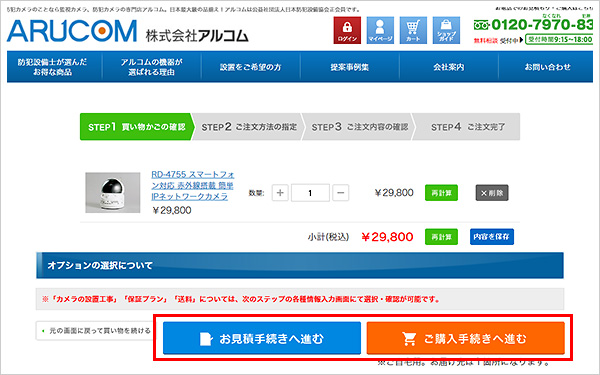This screenshot has height=375, width=600.
Task: Click the red ¥29,800 subtotal amount
Action: (387, 237)
